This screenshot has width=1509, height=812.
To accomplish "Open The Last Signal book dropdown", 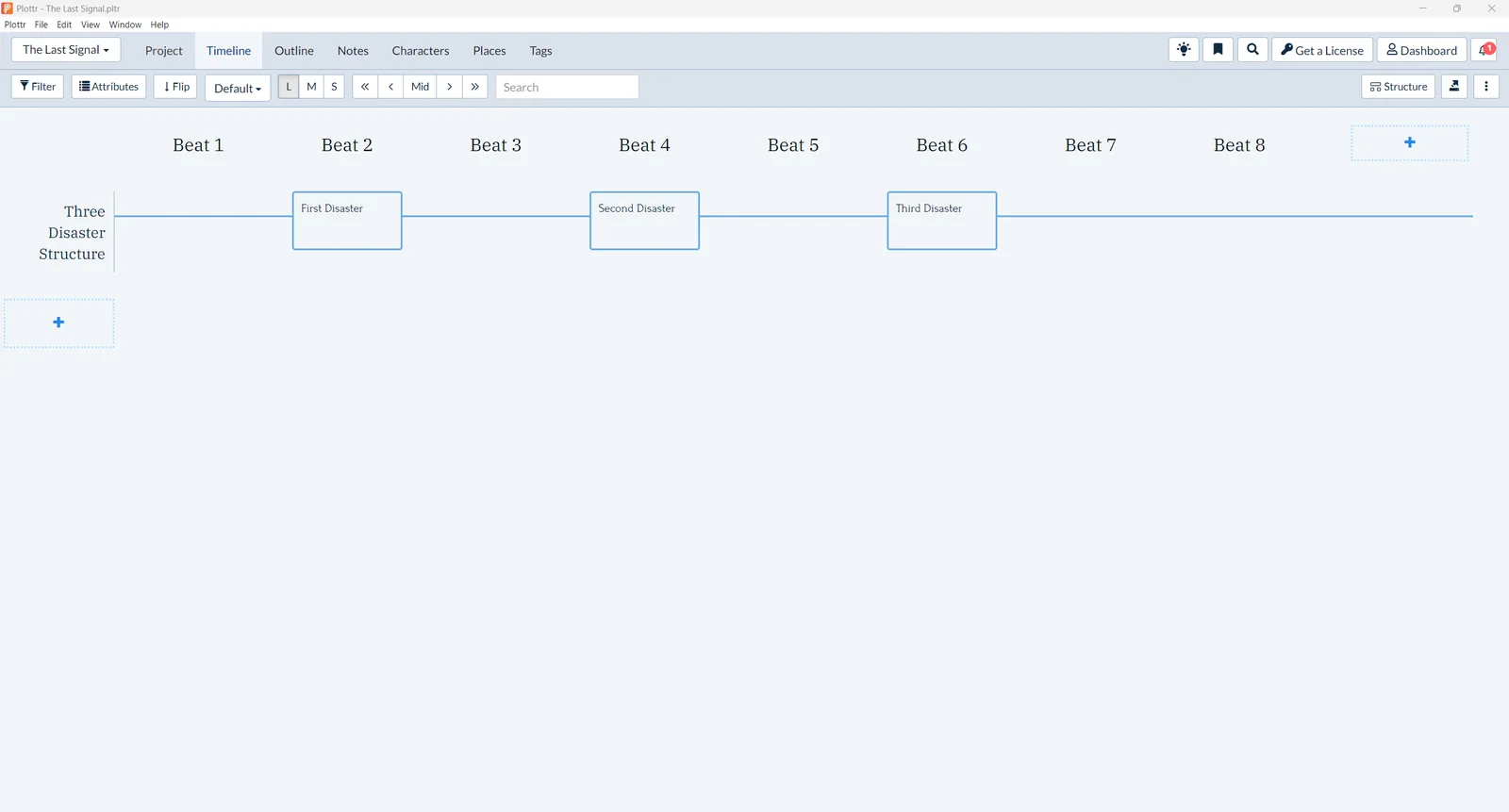I will [66, 50].
